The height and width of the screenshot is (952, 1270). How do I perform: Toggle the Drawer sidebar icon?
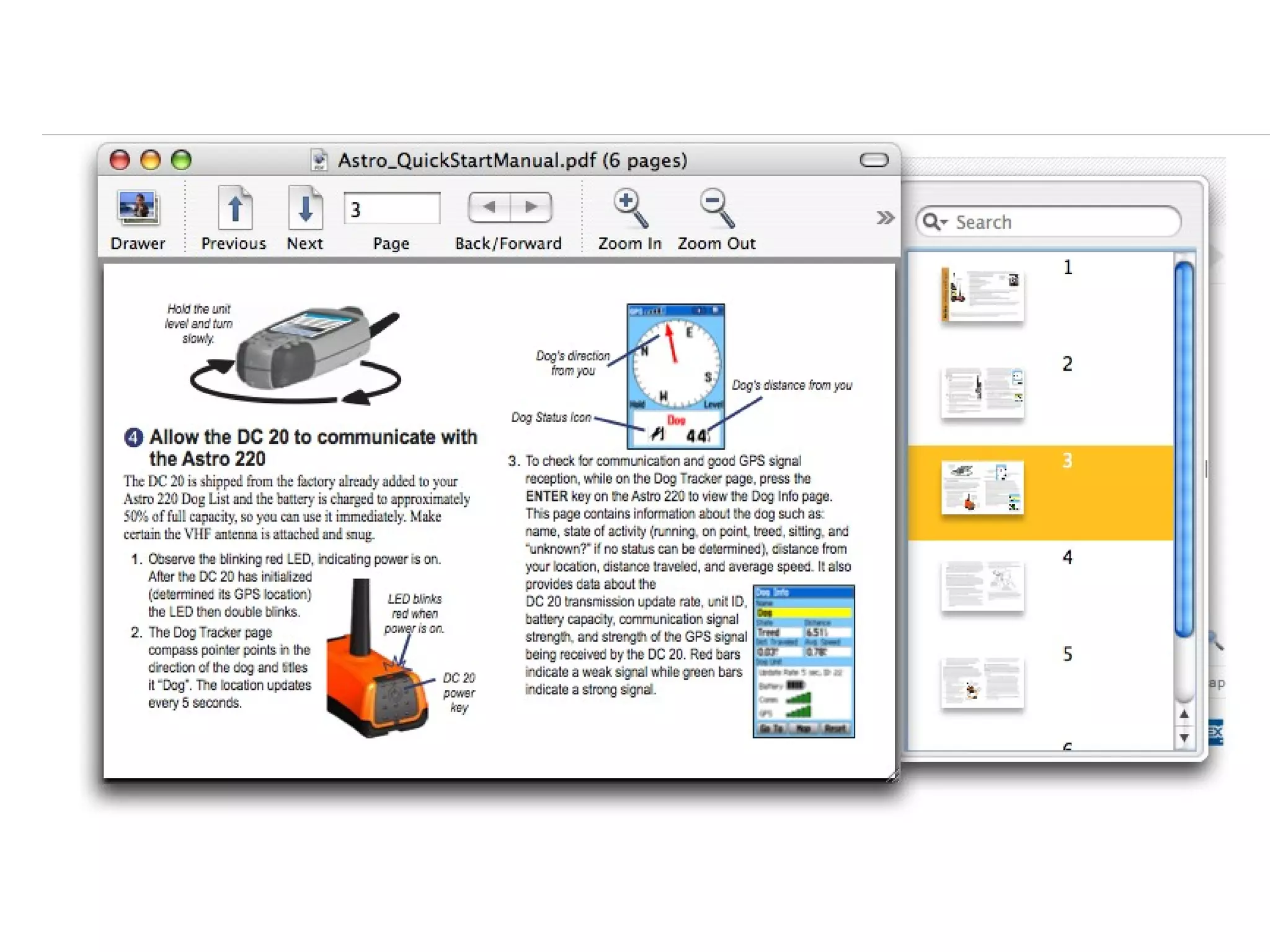pyautogui.click(x=138, y=208)
